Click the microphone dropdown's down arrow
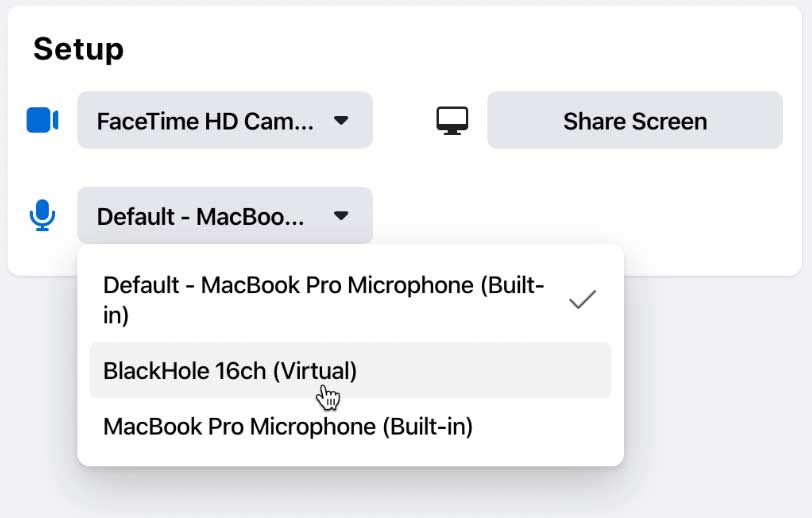 (341, 215)
